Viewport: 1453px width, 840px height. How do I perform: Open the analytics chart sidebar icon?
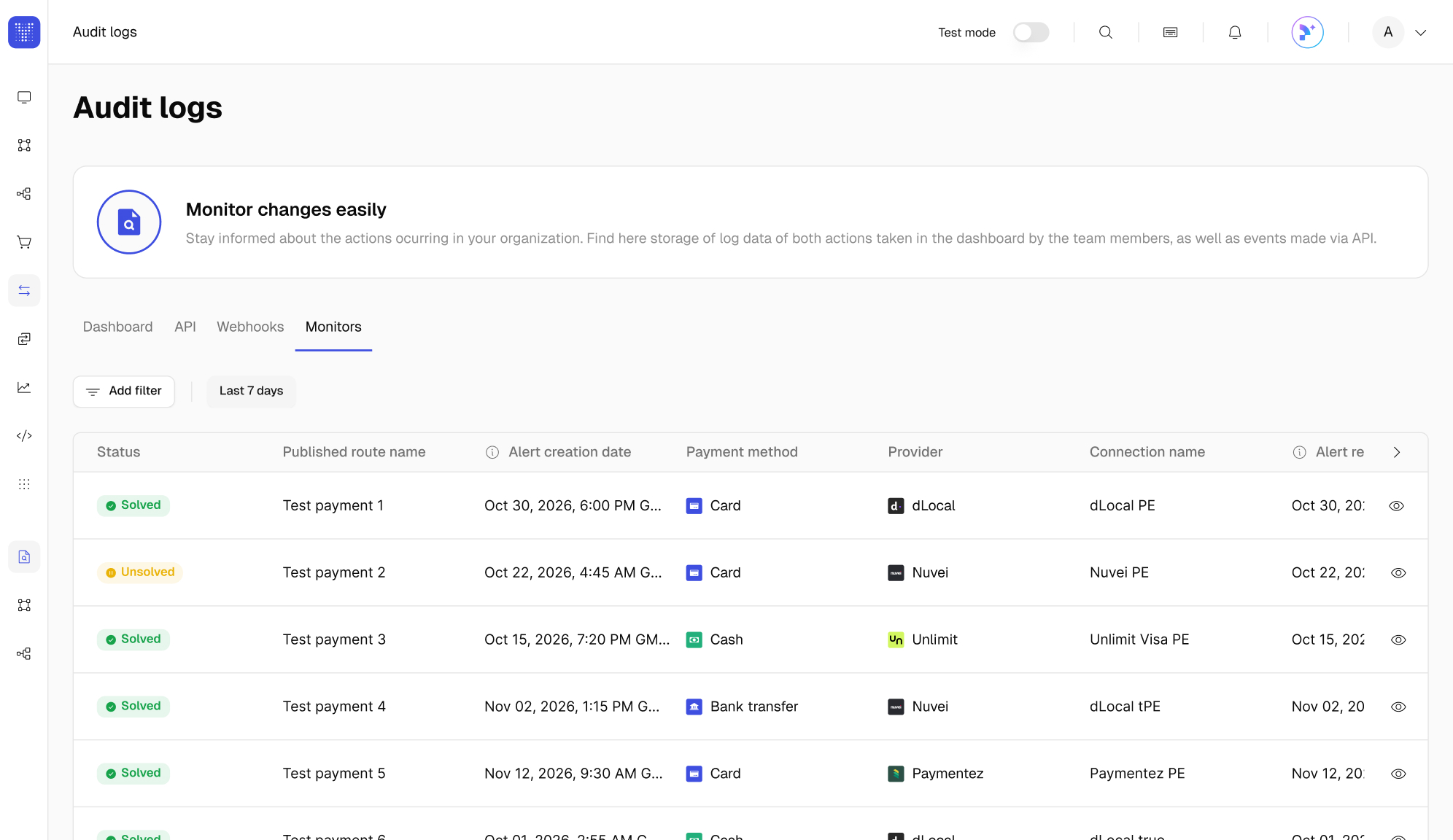(24, 387)
